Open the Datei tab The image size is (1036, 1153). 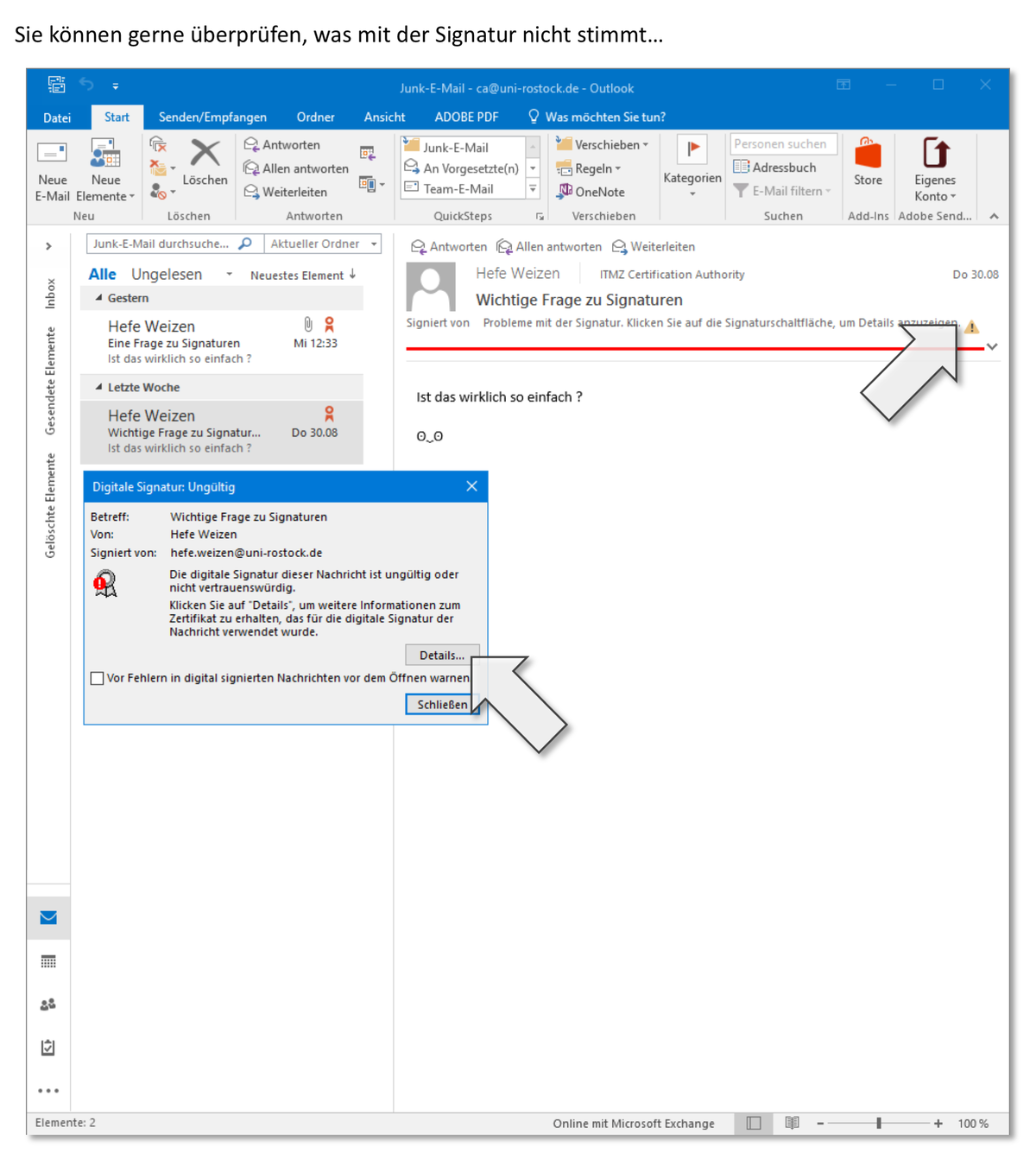pos(57,117)
